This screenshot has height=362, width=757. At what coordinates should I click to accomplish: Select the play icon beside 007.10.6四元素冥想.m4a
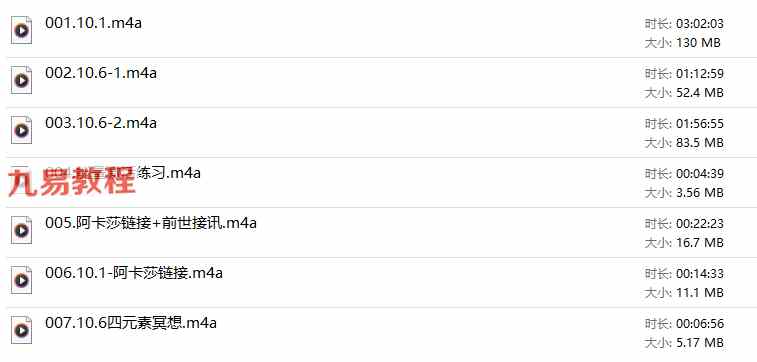(x=21, y=331)
